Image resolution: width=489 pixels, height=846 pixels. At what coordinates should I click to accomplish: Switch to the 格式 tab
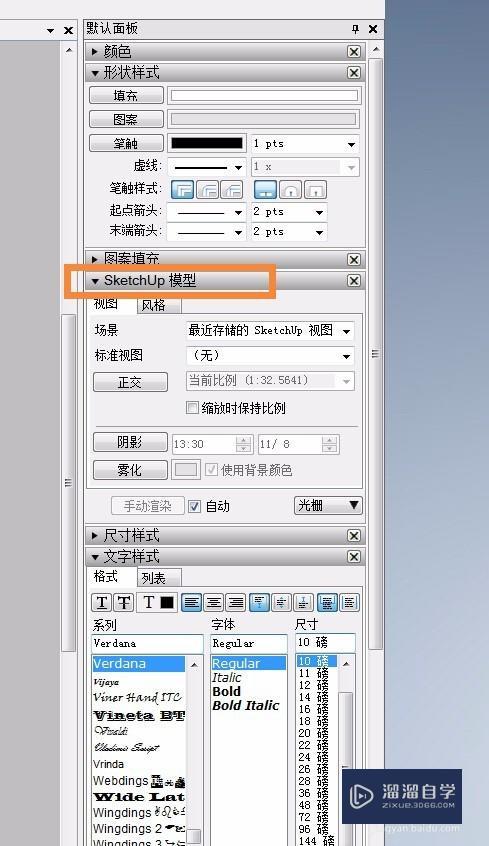tap(106, 576)
